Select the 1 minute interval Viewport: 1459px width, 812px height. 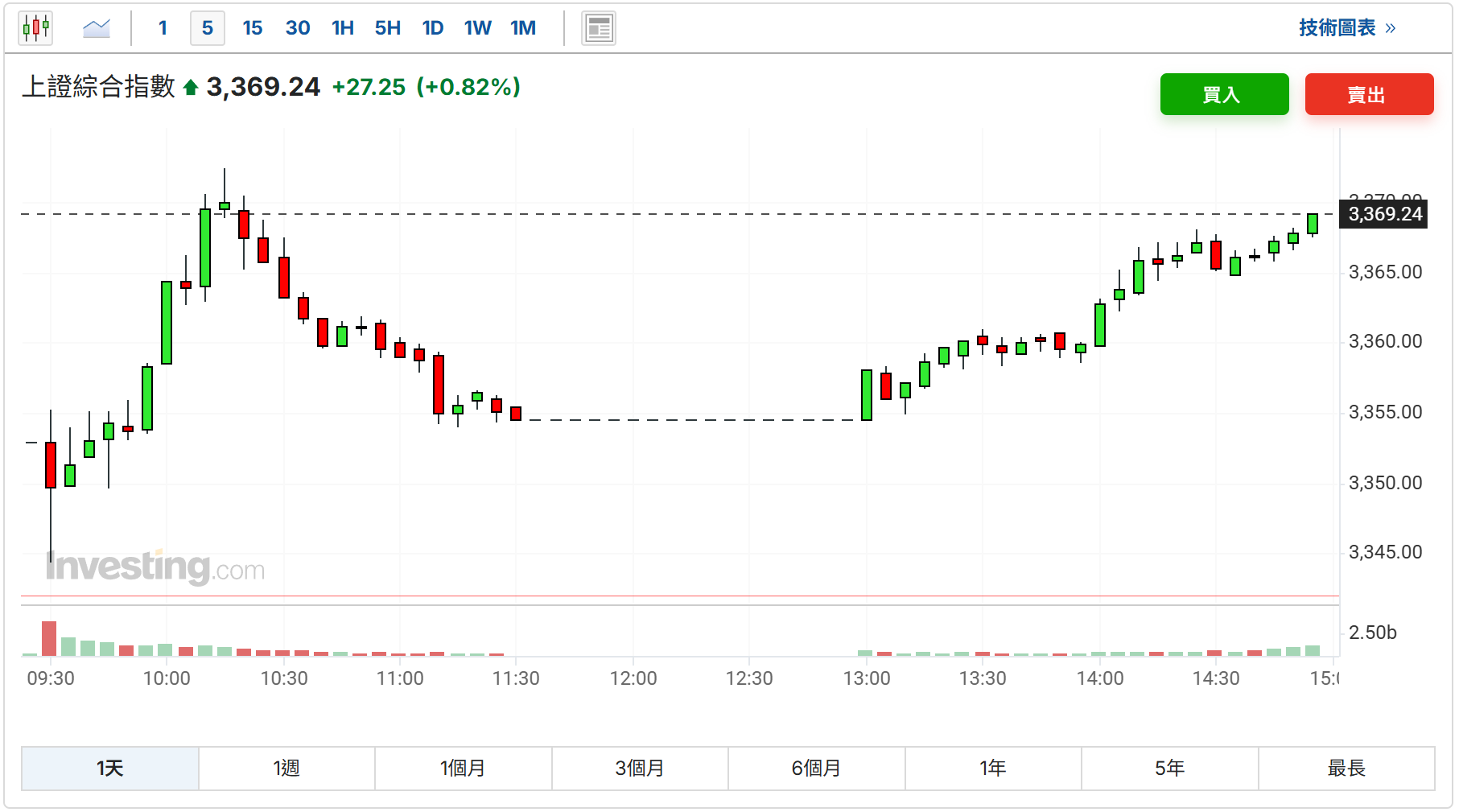point(163,28)
